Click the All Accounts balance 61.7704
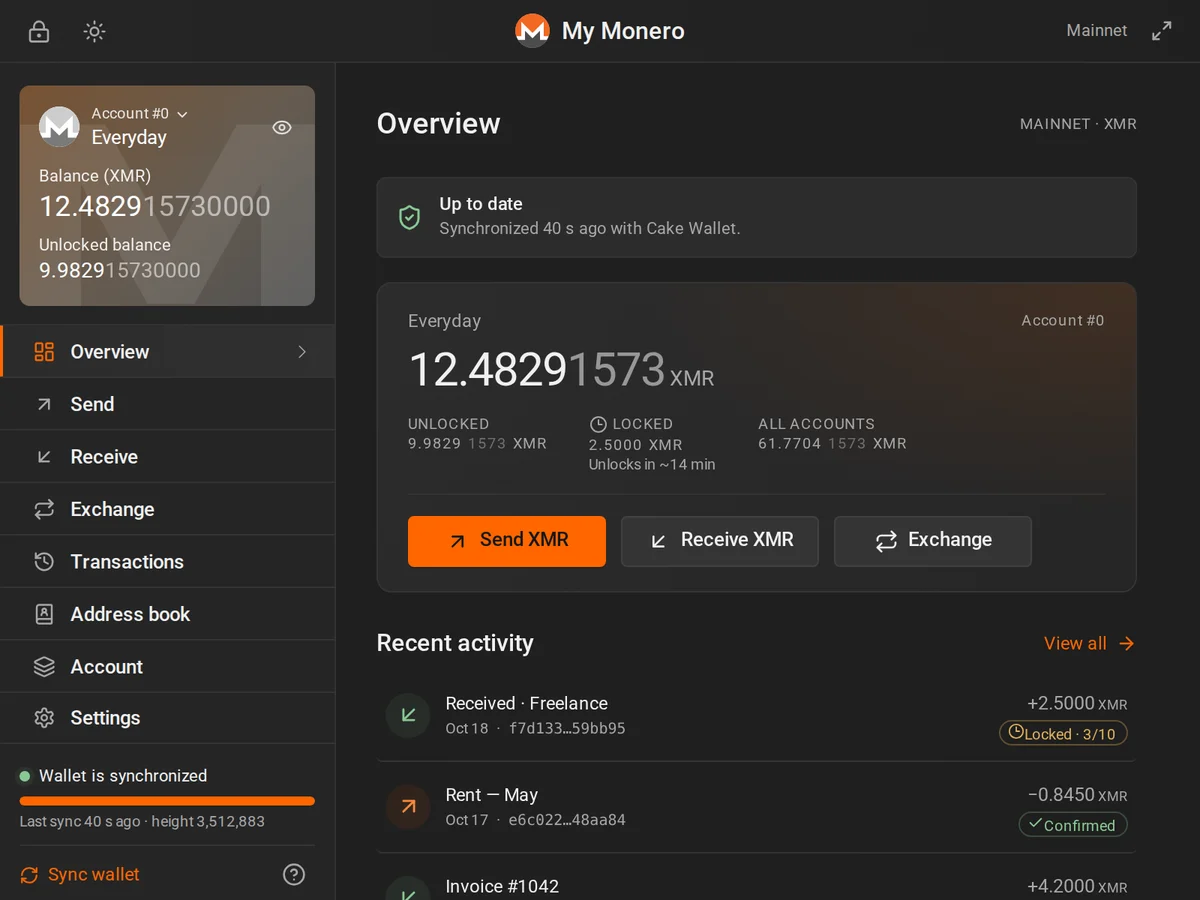The image size is (1200, 900). (x=832, y=444)
